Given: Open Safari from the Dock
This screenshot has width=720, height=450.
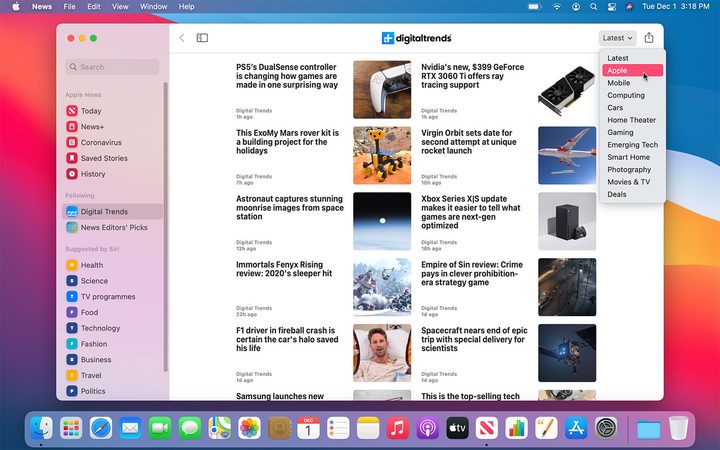Looking at the screenshot, I should [101, 429].
